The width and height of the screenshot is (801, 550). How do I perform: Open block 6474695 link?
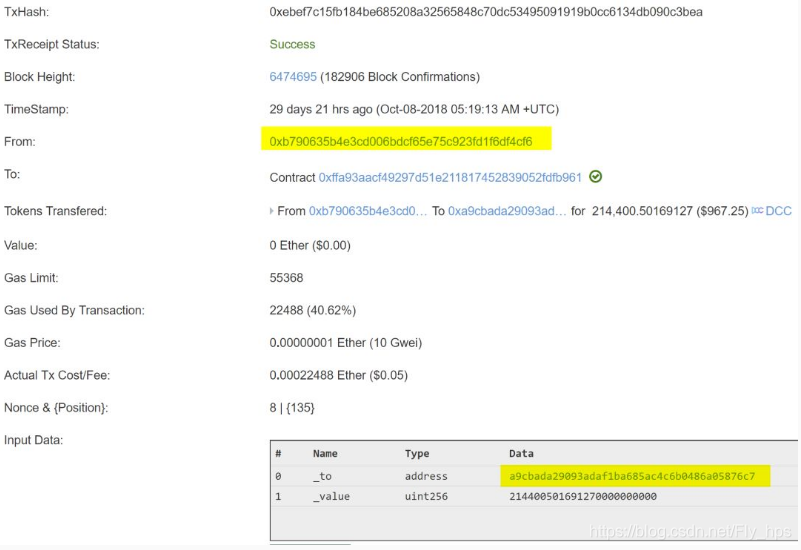tap(293, 77)
